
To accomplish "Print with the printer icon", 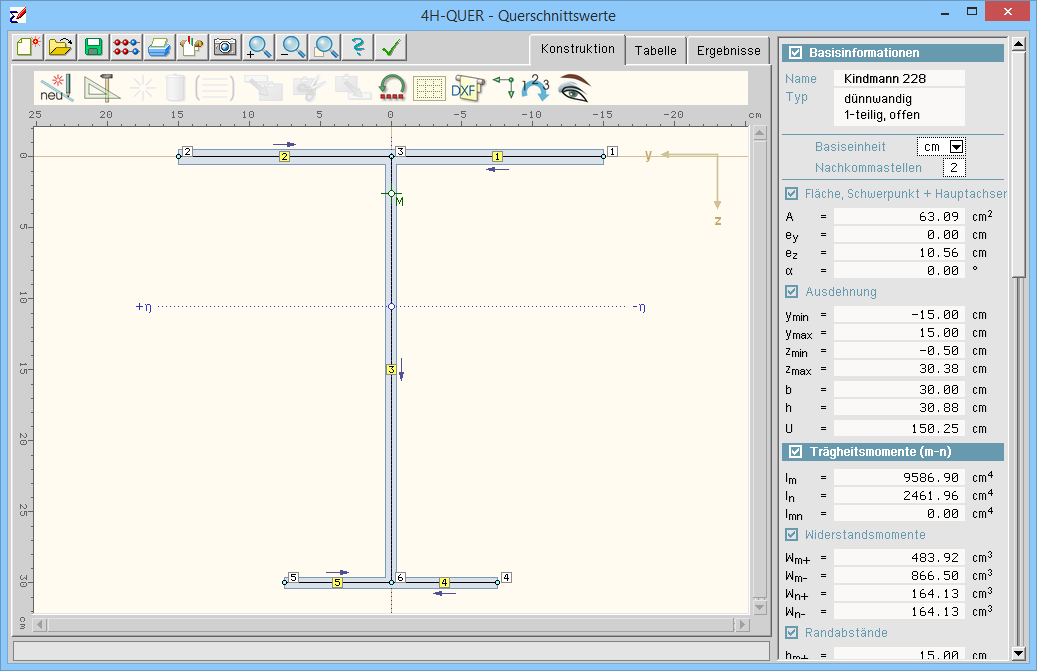I will pos(159,47).
